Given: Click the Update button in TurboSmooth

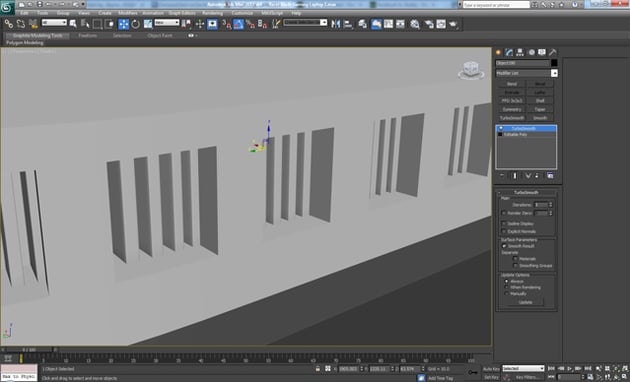Looking at the screenshot, I should tap(526, 302).
